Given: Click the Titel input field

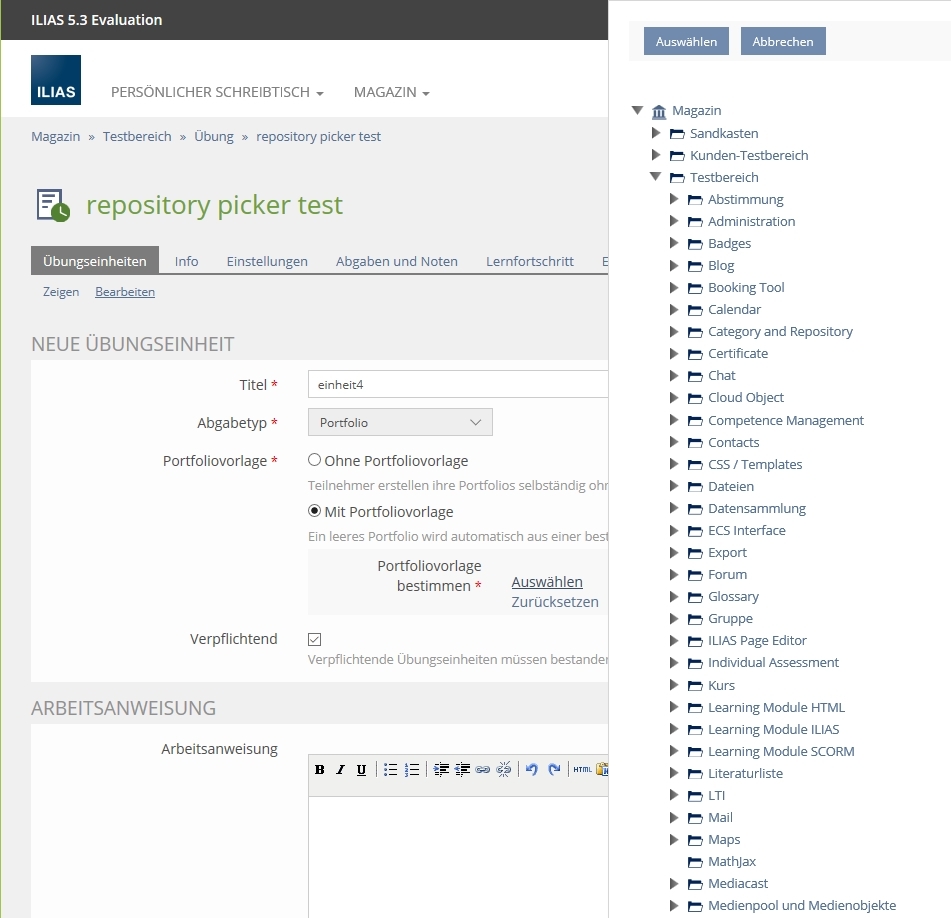Looking at the screenshot, I should [458, 384].
